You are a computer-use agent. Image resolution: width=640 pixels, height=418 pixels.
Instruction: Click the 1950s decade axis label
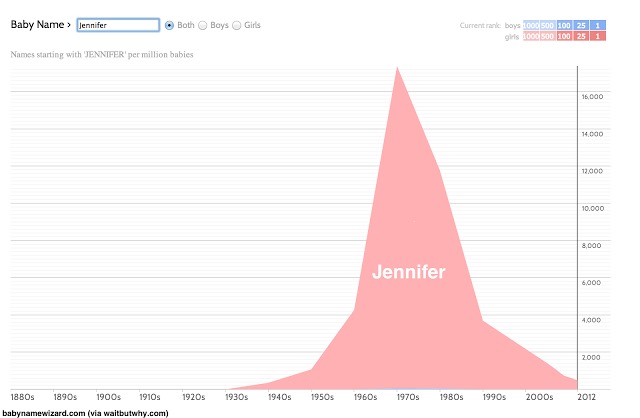tap(322, 397)
